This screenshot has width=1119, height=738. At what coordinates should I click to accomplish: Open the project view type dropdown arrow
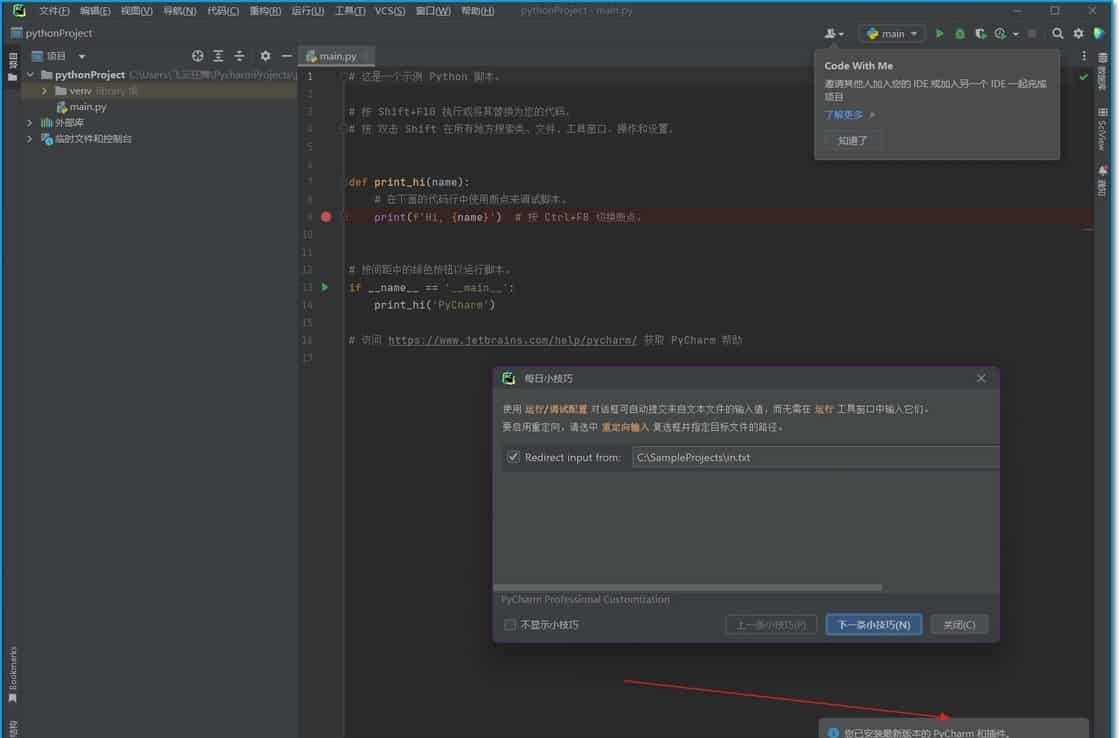click(82, 56)
